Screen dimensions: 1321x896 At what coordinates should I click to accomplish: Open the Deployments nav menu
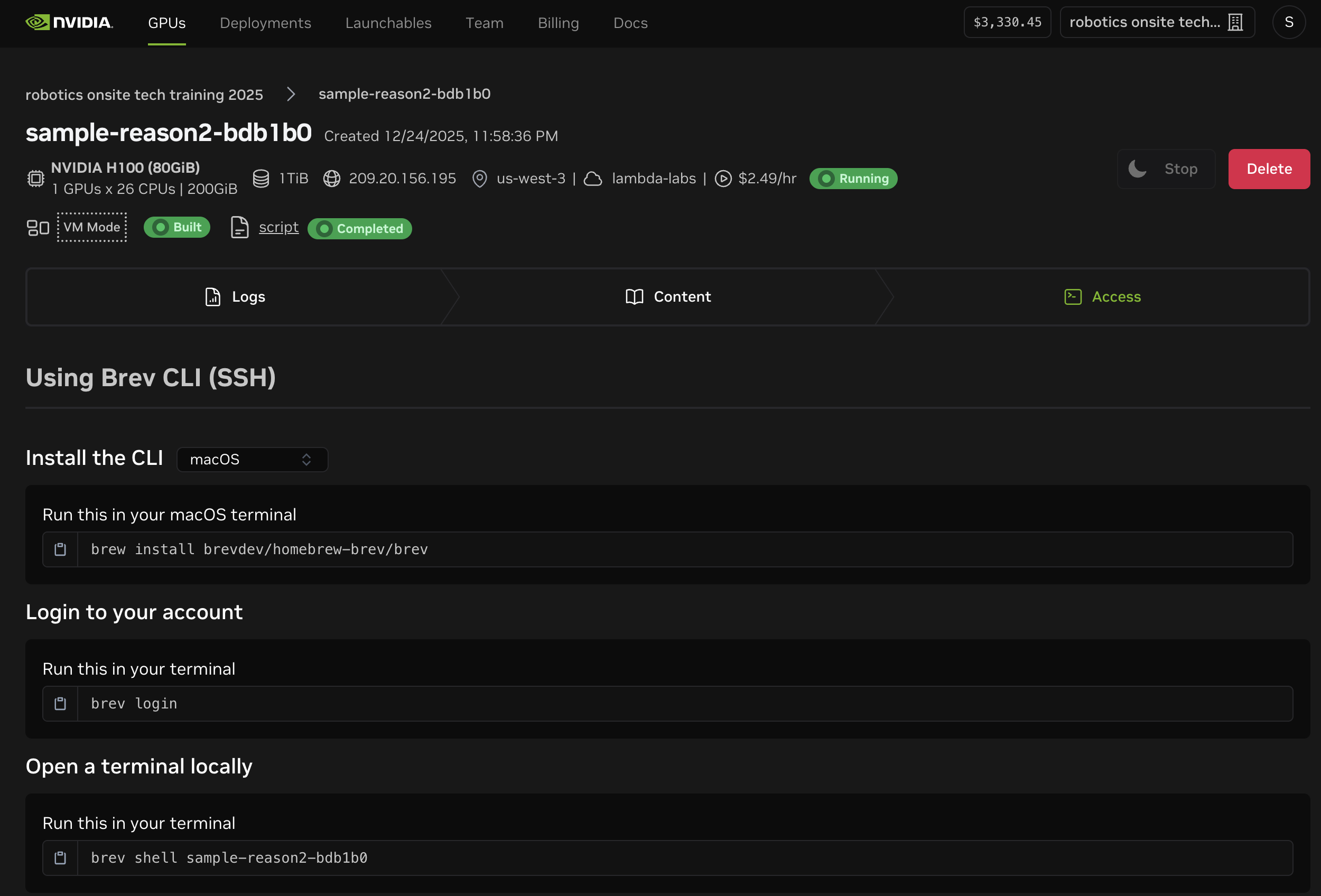265,23
